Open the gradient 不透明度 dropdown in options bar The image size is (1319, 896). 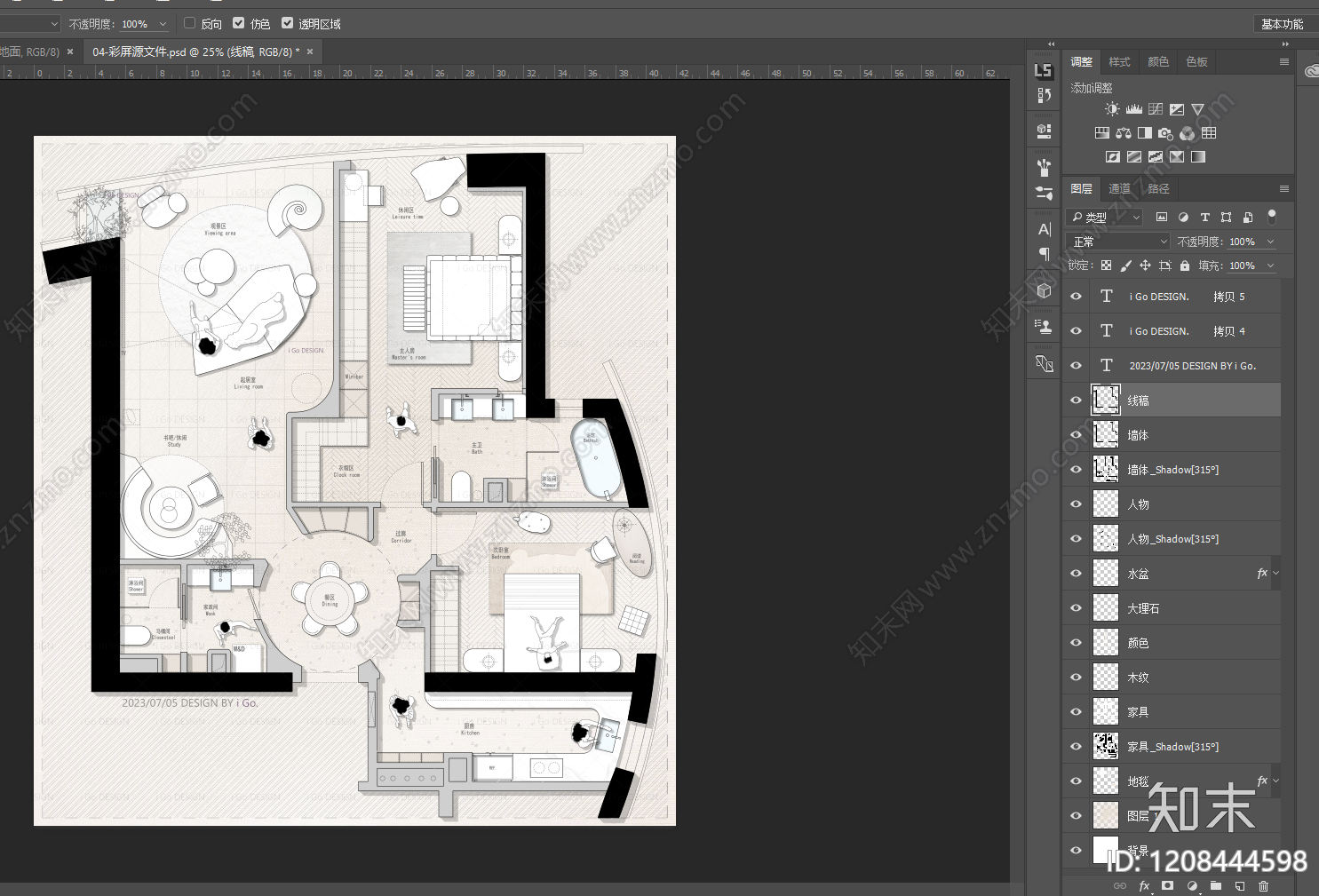pyautogui.click(x=163, y=24)
